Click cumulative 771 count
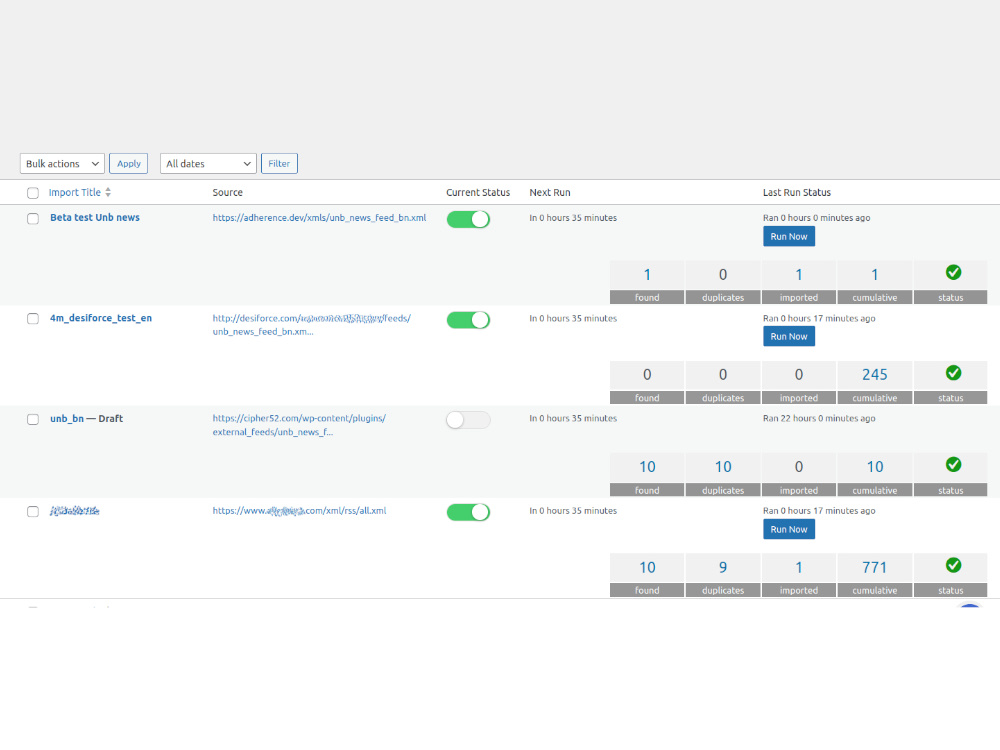Screen dimensions: 1000x750 (874, 567)
